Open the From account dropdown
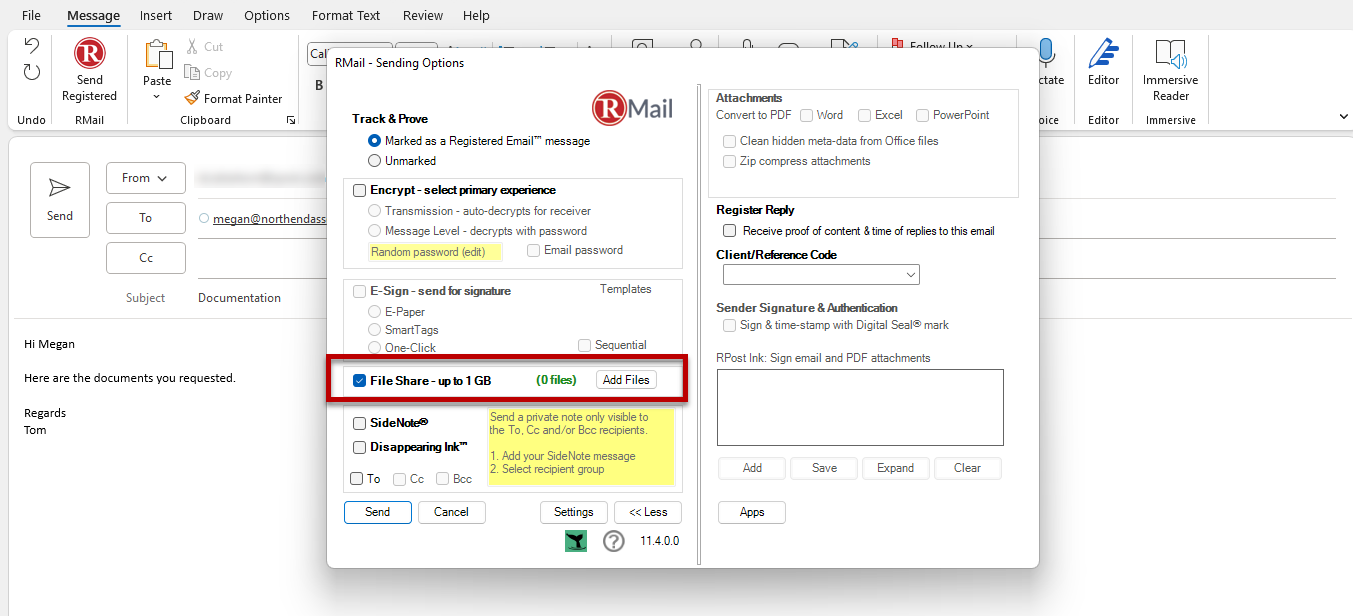 (146, 178)
